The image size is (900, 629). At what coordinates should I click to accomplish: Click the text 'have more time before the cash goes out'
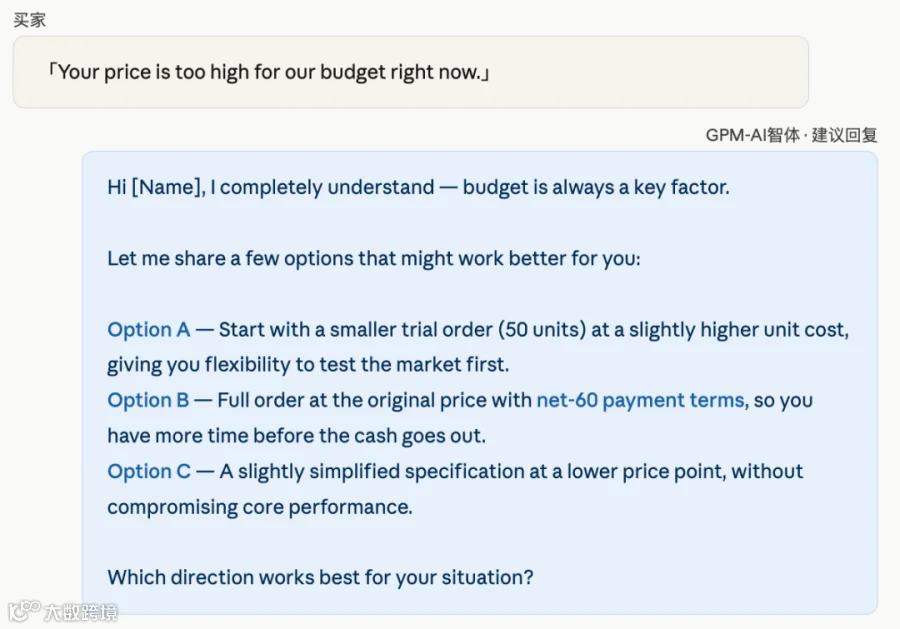pos(296,436)
